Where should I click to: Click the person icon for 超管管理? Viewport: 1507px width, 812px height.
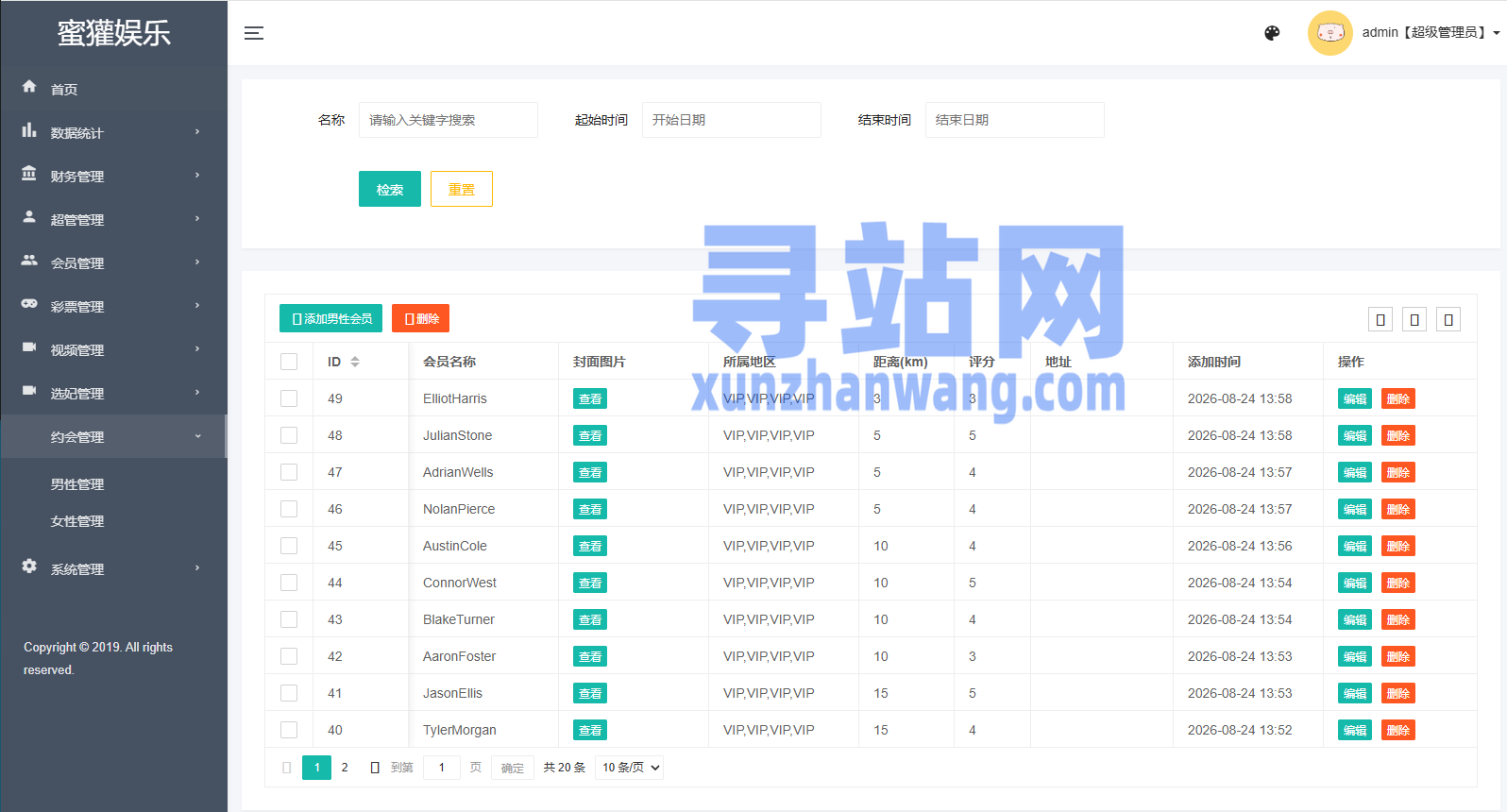pos(29,217)
